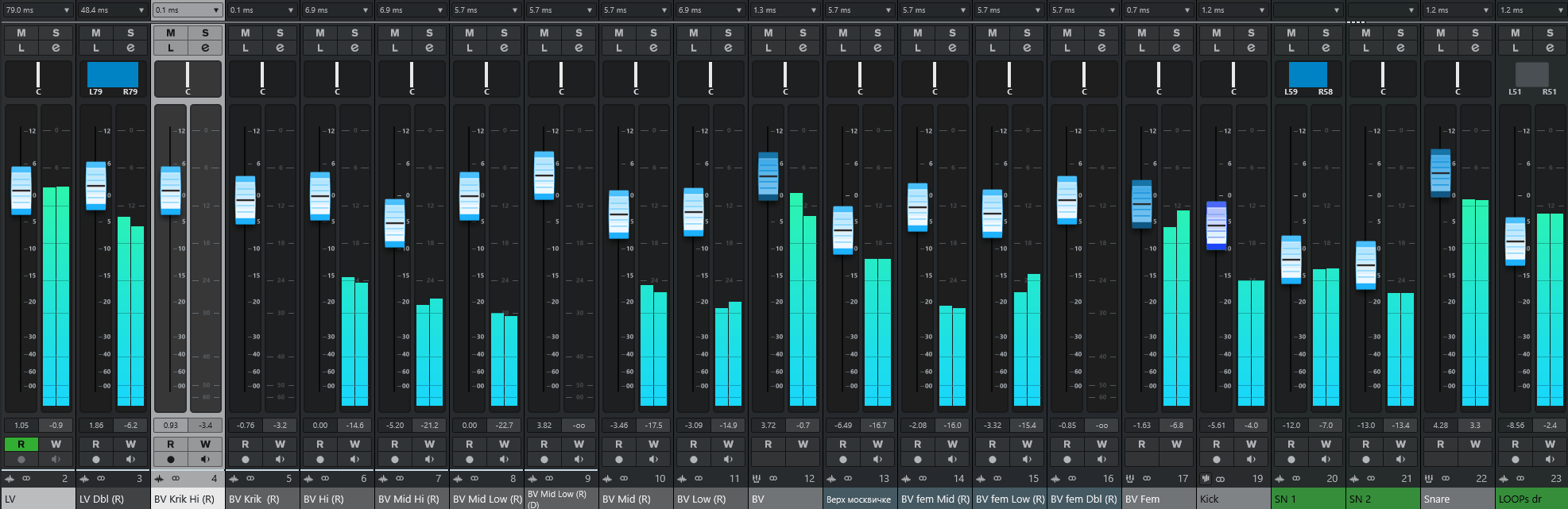Viewport: 1568px width, 509px height.
Task: Mute the Kick channel
Action: click(x=1217, y=33)
